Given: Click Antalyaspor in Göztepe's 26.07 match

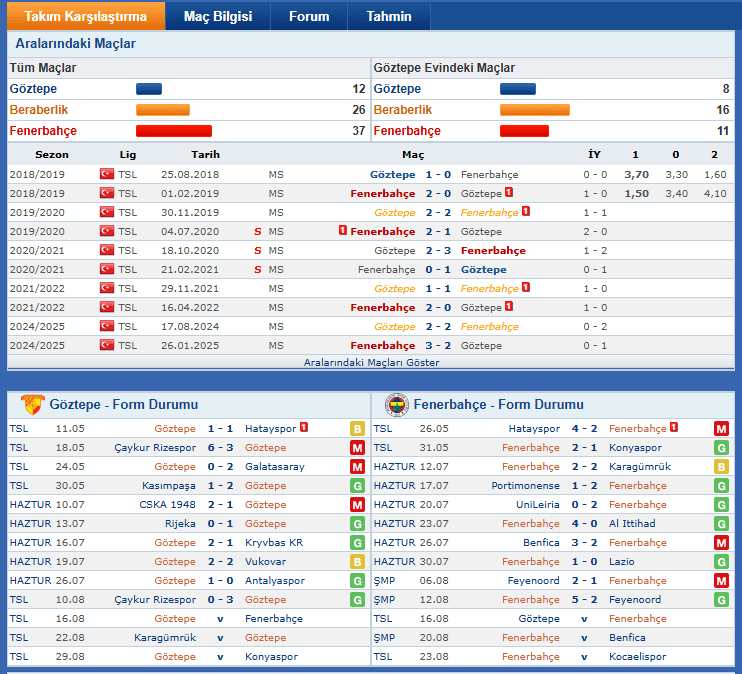Looking at the screenshot, I should pos(275,580).
